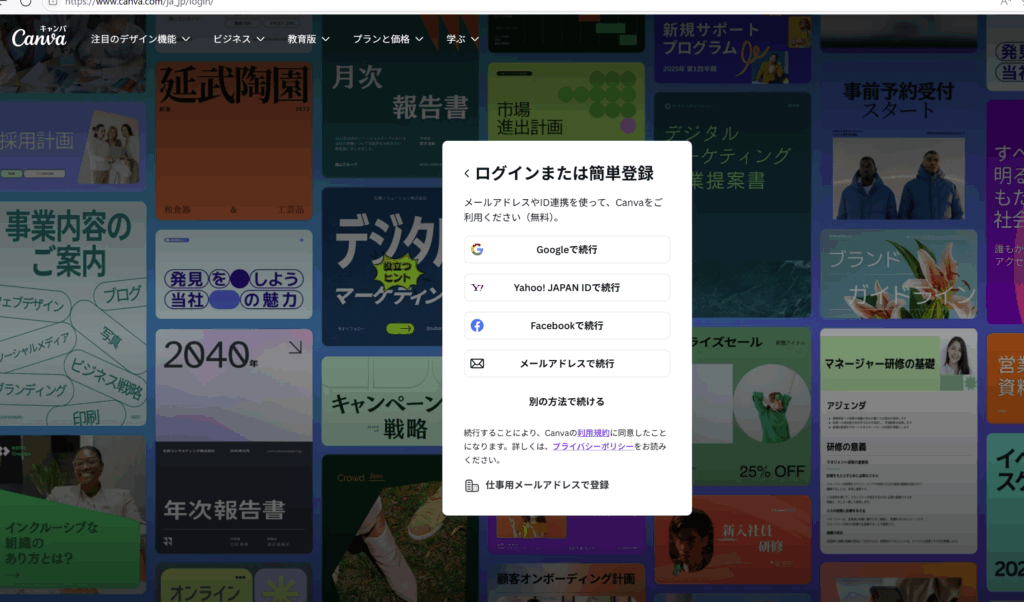The width and height of the screenshot is (1024, 602).
Task: Go back using the dialog's back chevron
Action: click(467, 174)
